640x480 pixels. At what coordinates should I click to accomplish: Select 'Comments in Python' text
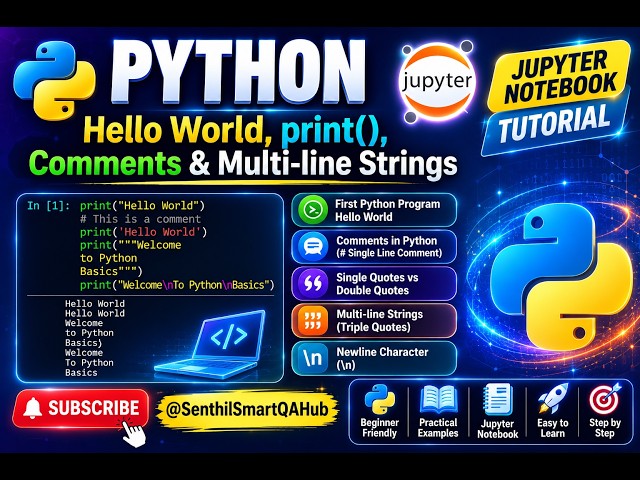coord(387,240)
